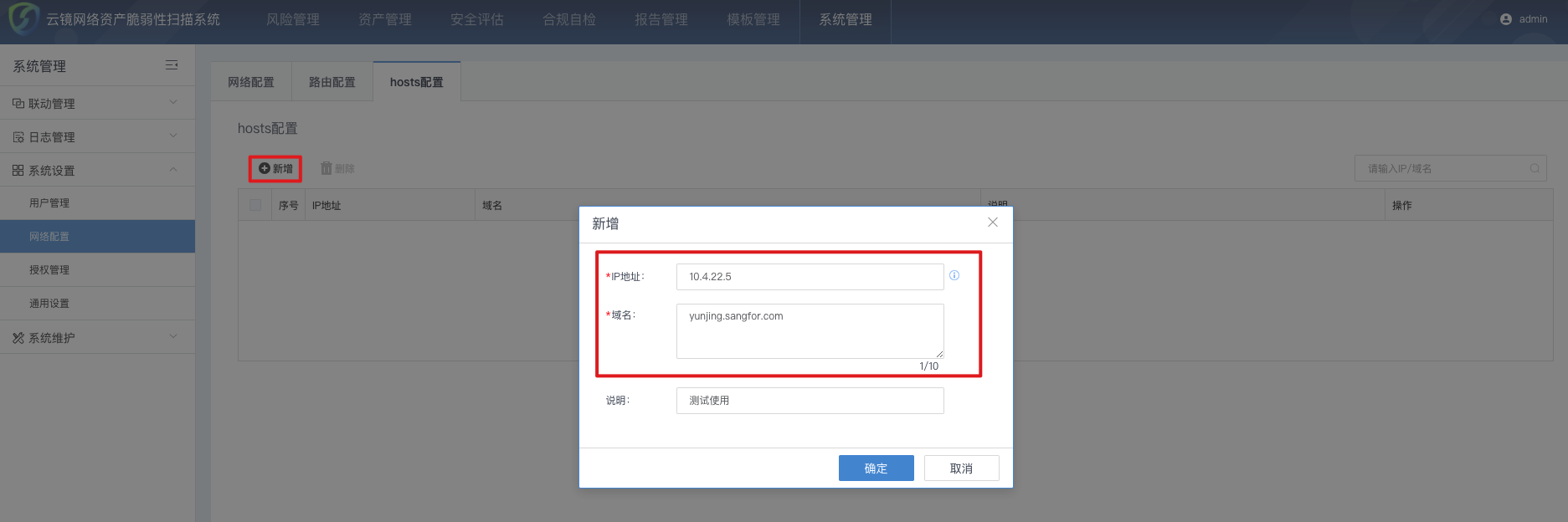Cancel the dialog with 取消
This screenshot has height=522, width=1568.
(x=962, y=468)
